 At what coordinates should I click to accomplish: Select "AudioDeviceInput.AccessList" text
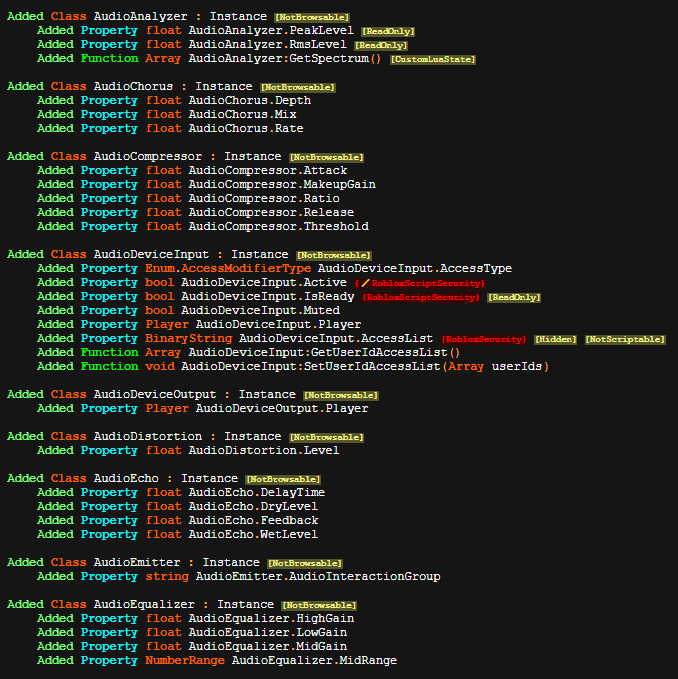[x=336, y=338]
